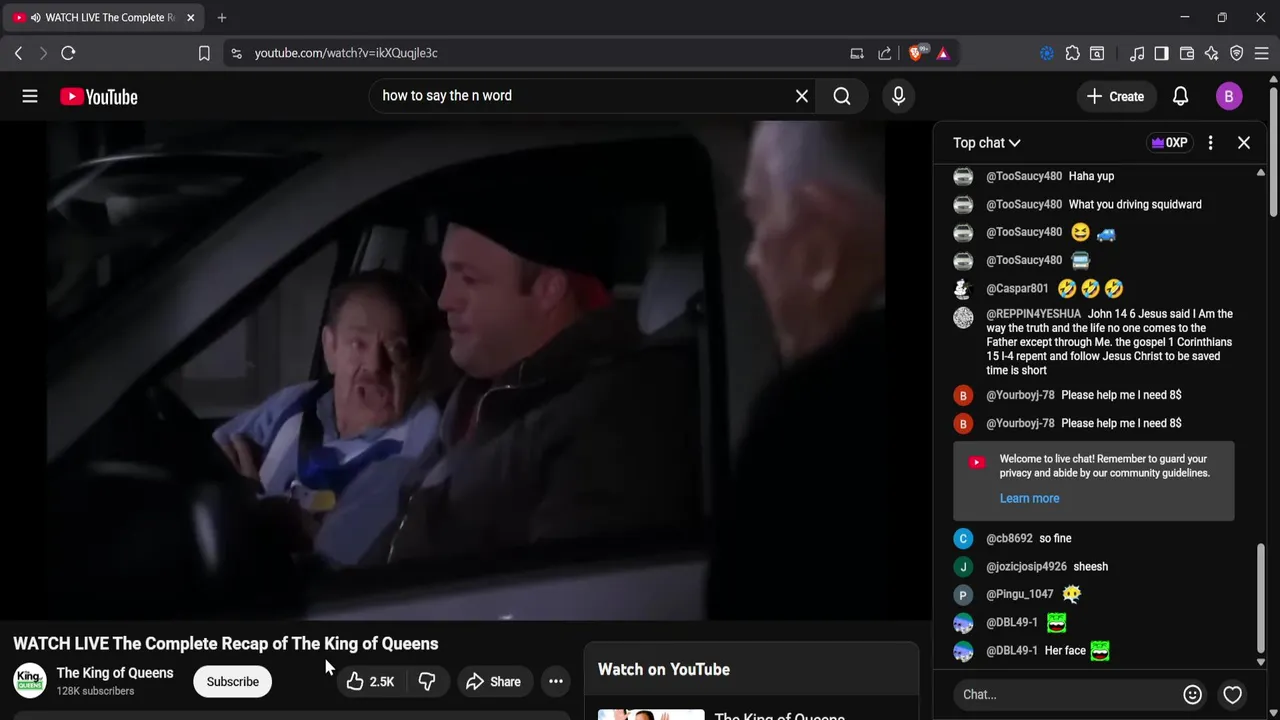The width and height of the screenshot is (1280, 720).
Task: Open Brave playlist music note icon
Action: coord(1137,53)
